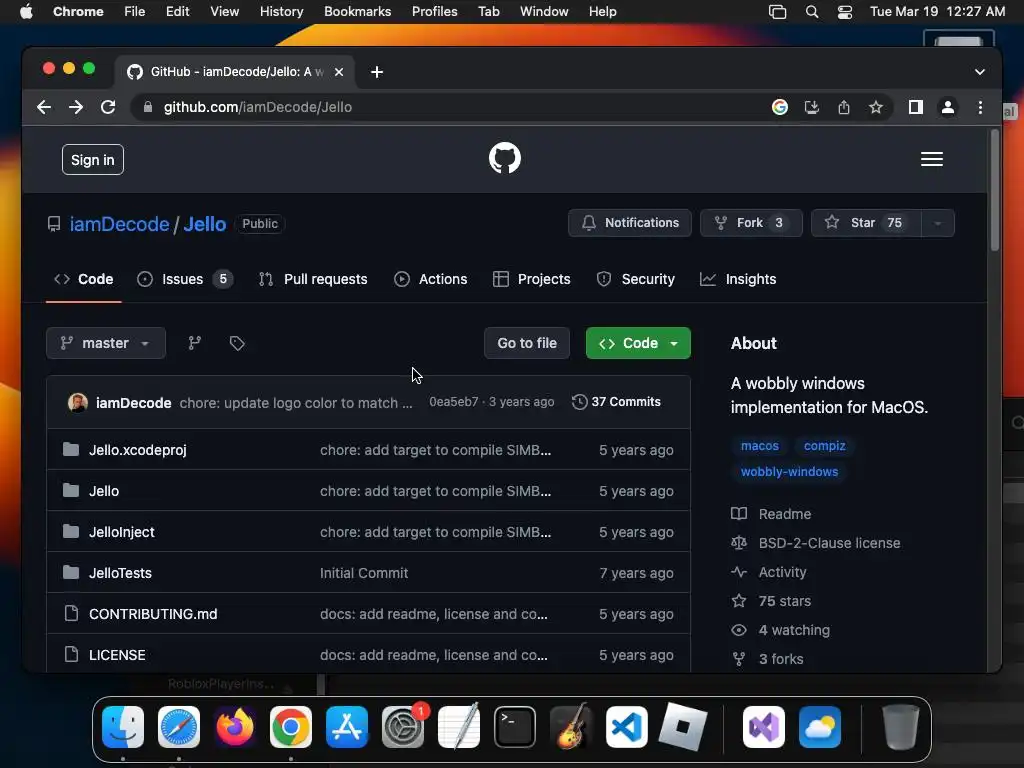Reload the page
Screen dimensions: 1024x768
point(108,107)
